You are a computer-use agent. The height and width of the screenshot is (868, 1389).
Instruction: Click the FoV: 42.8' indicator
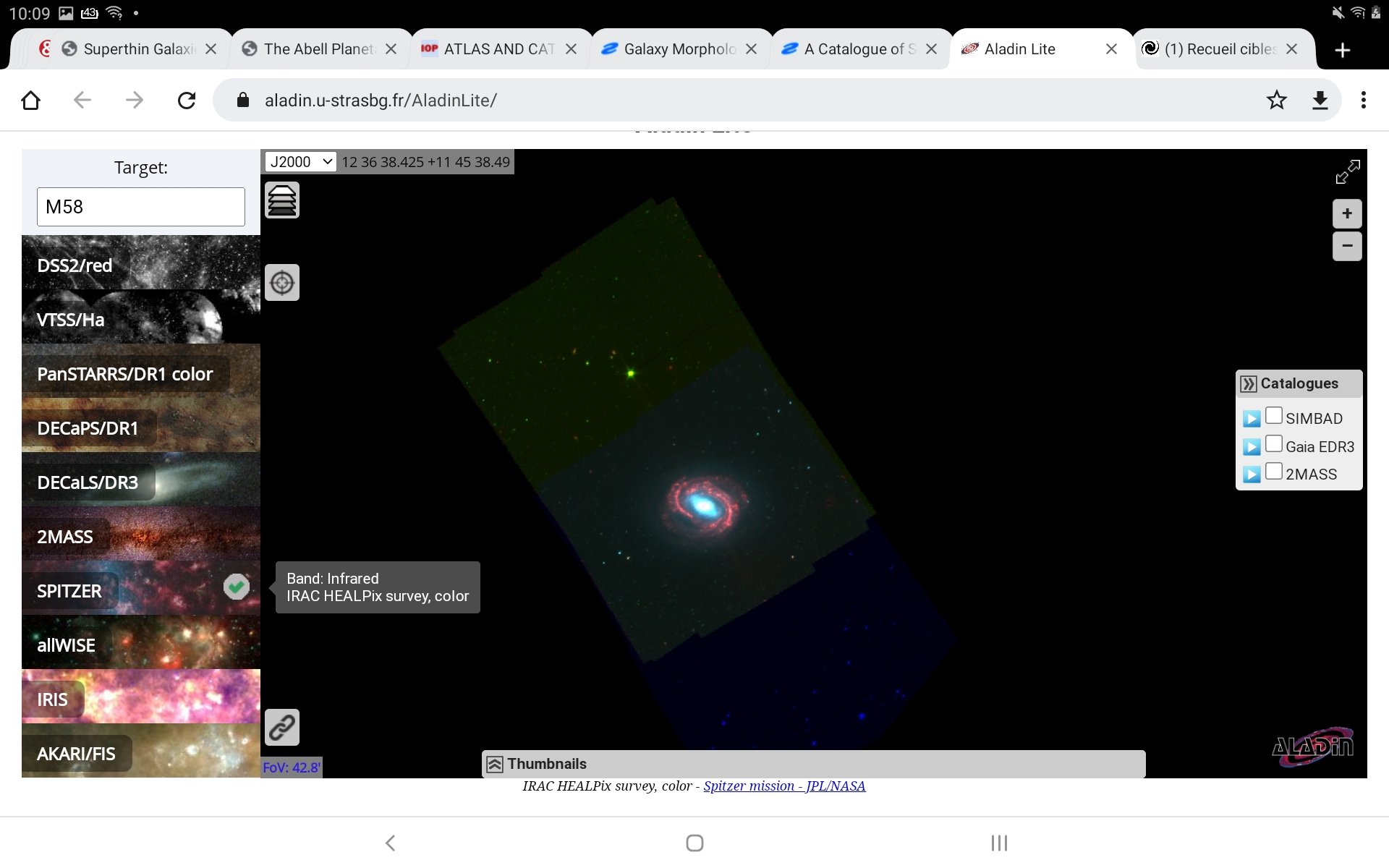pos(292,767)
